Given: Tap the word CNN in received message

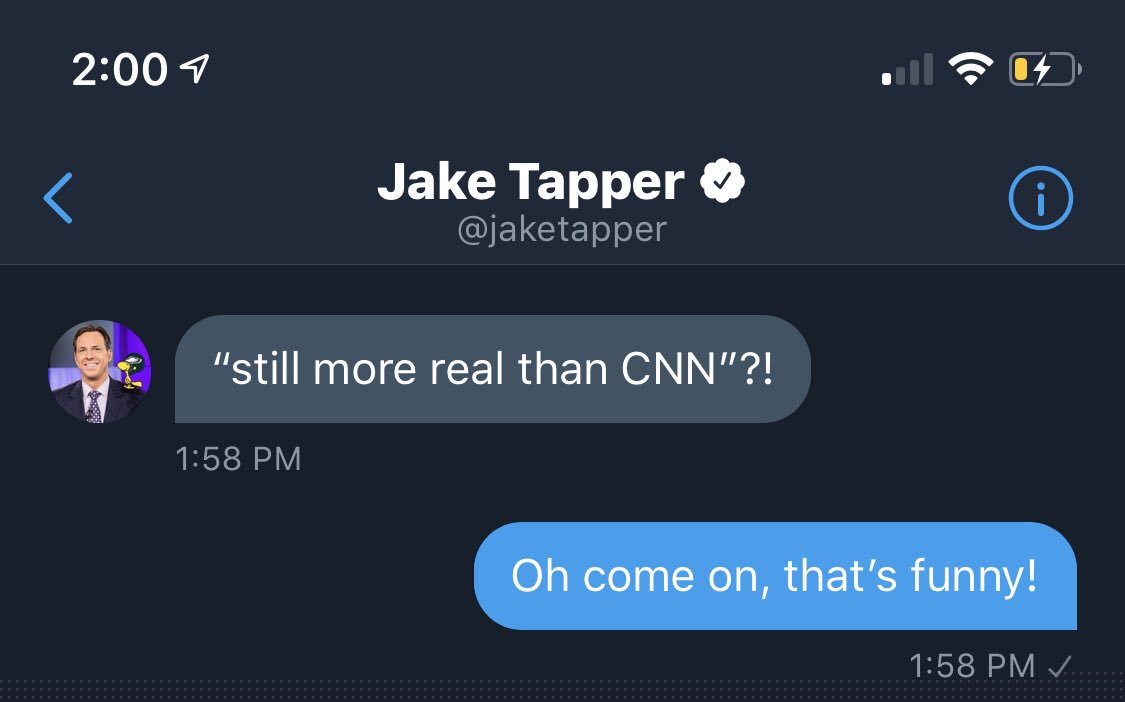Looking at the screenshot, I should tap(668, 369).
